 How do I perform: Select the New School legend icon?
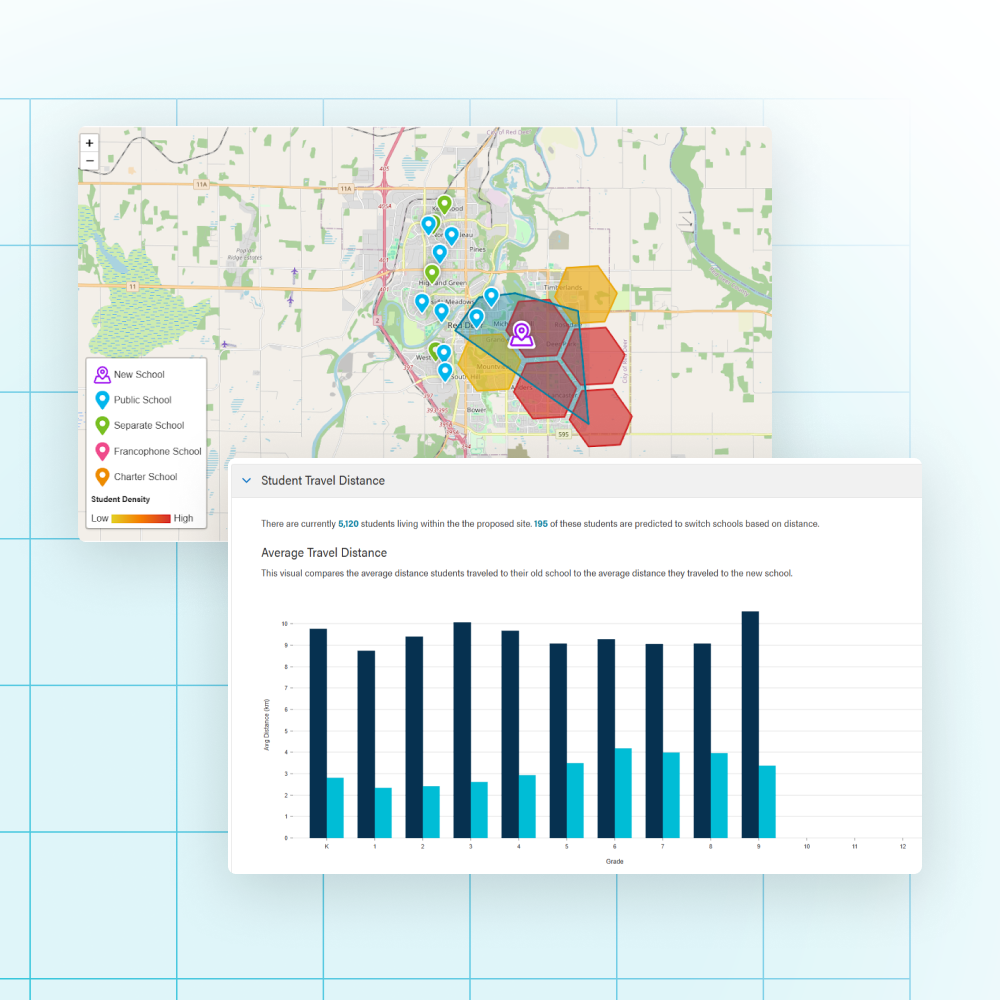100,374
